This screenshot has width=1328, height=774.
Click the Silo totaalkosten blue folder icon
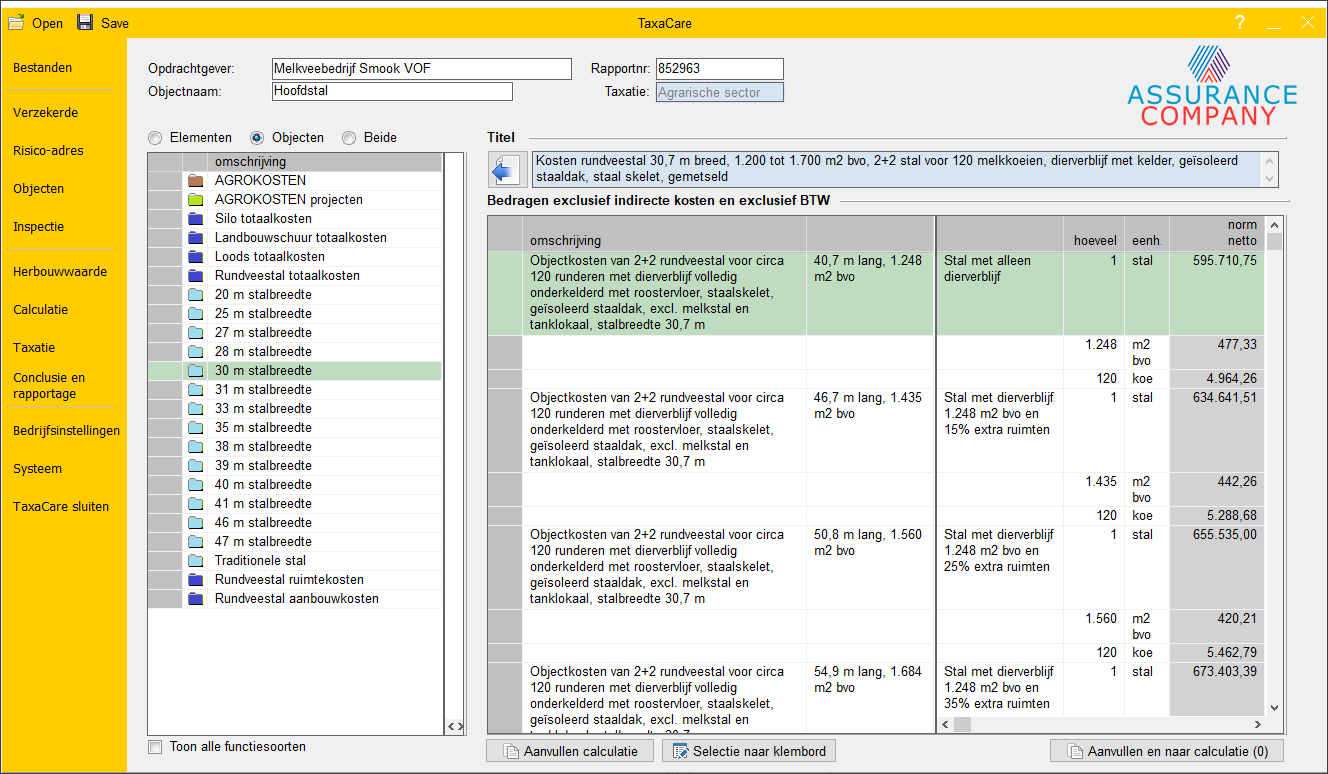pos(195,219)
